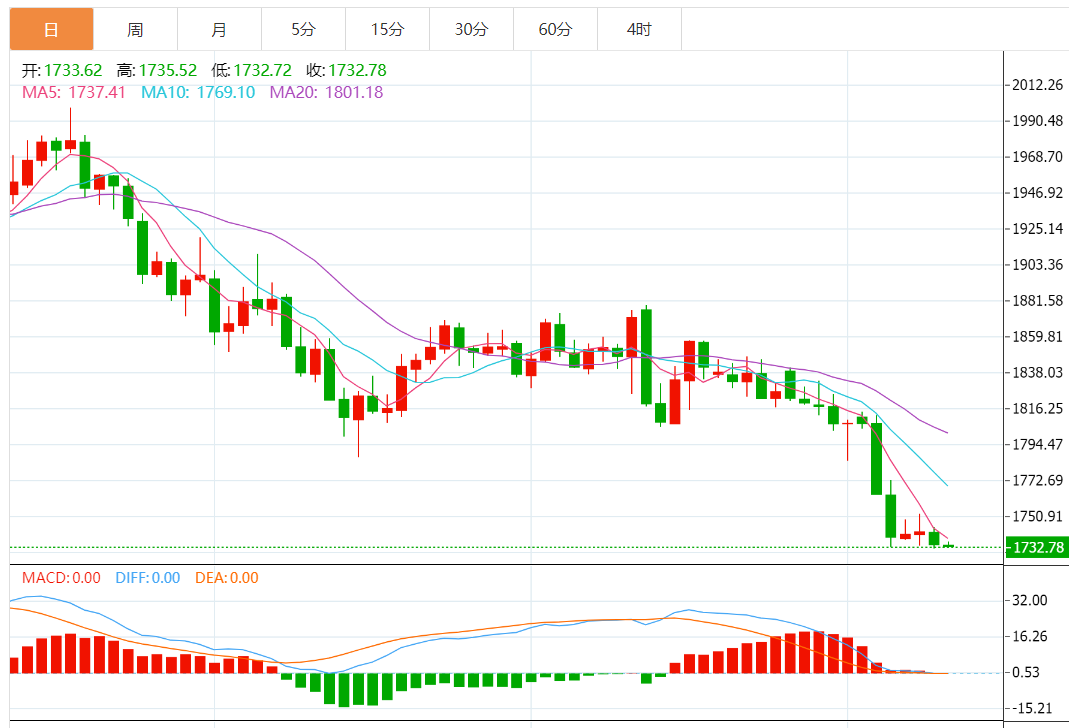
Task: Click the MA20: 1801.18 indicator label
Action: (x=326, y=92)
